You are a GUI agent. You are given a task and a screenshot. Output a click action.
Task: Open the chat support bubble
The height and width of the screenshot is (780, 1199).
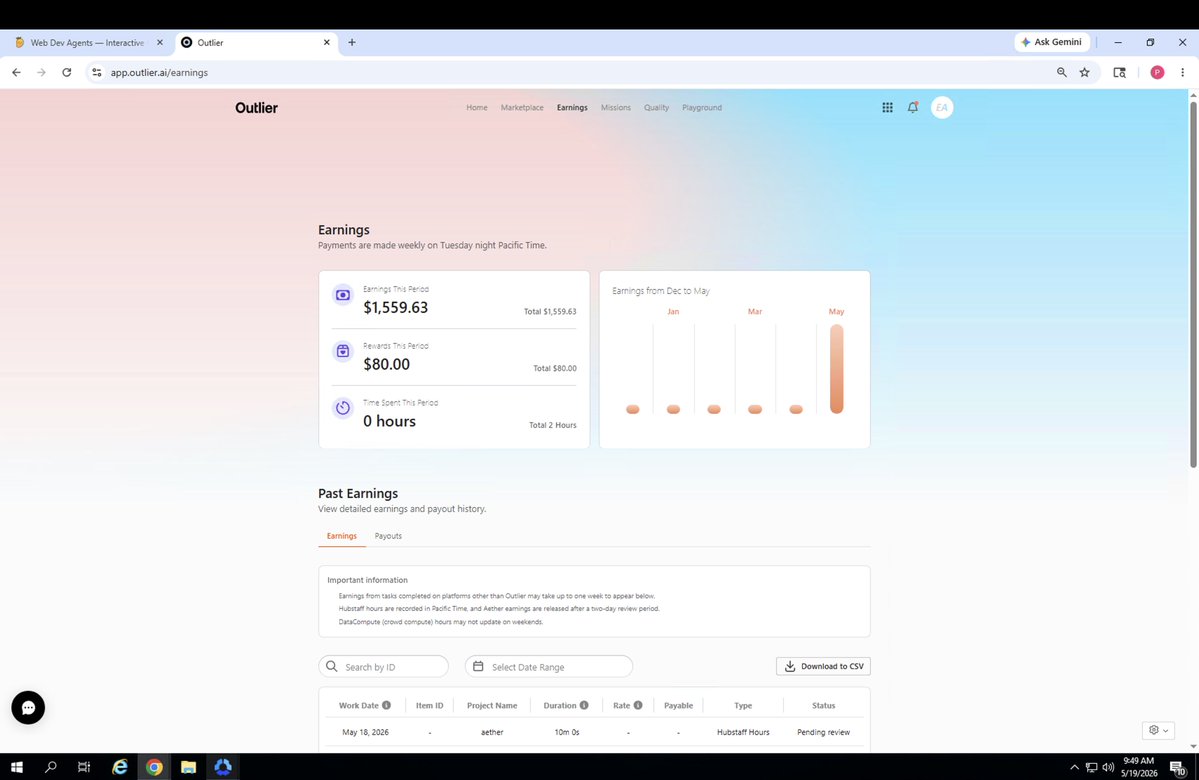click(x=28, y=707)
